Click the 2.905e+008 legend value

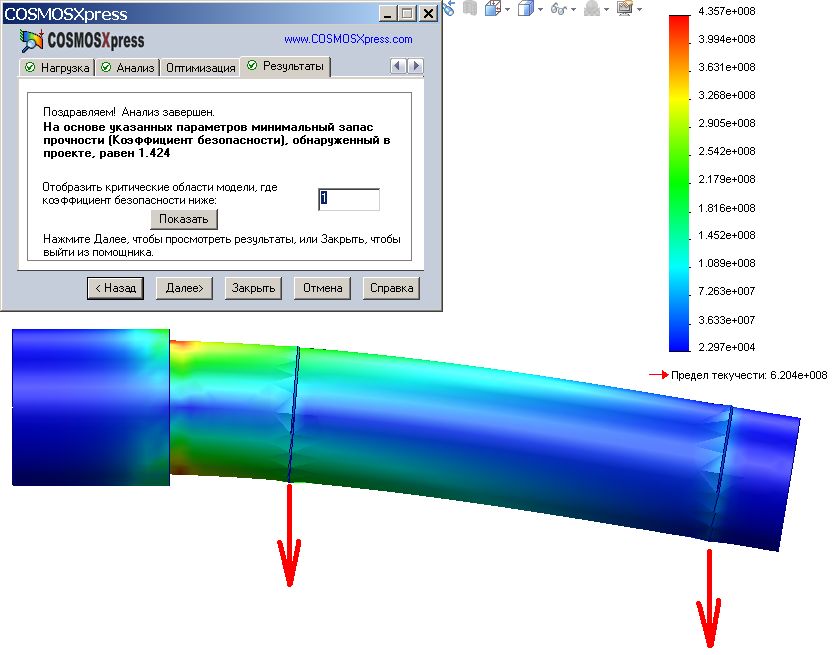point(727,123)
